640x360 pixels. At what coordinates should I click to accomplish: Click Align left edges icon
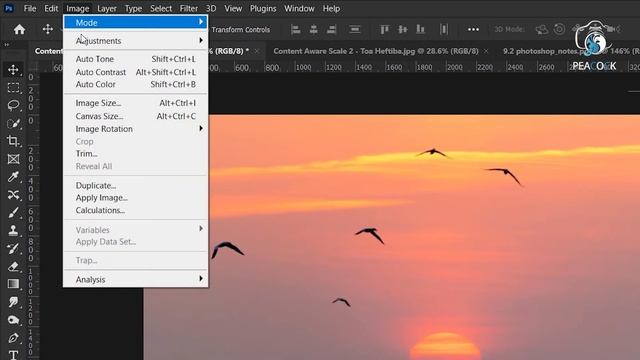point(296,29)
